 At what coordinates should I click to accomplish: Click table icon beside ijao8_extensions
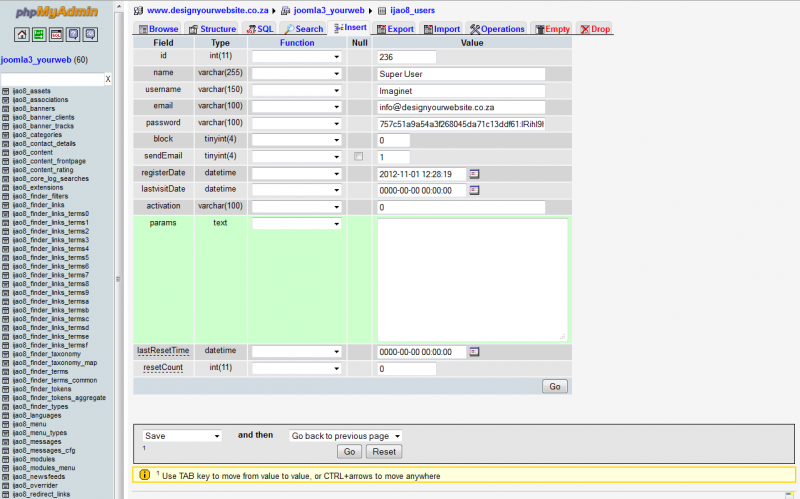click(x=6, y=187)
